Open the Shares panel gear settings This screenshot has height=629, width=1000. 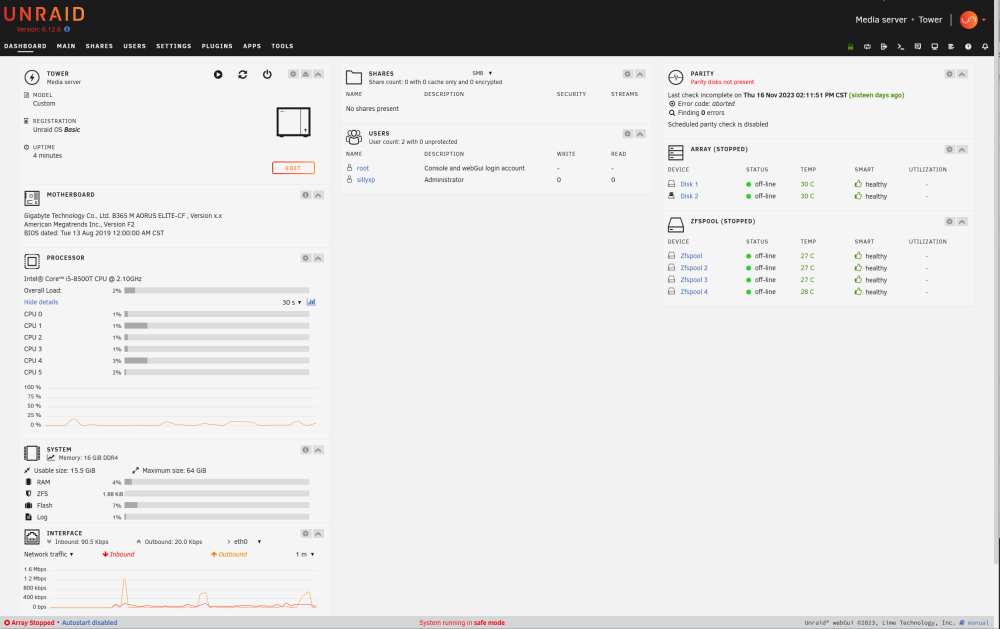point(628,74)
